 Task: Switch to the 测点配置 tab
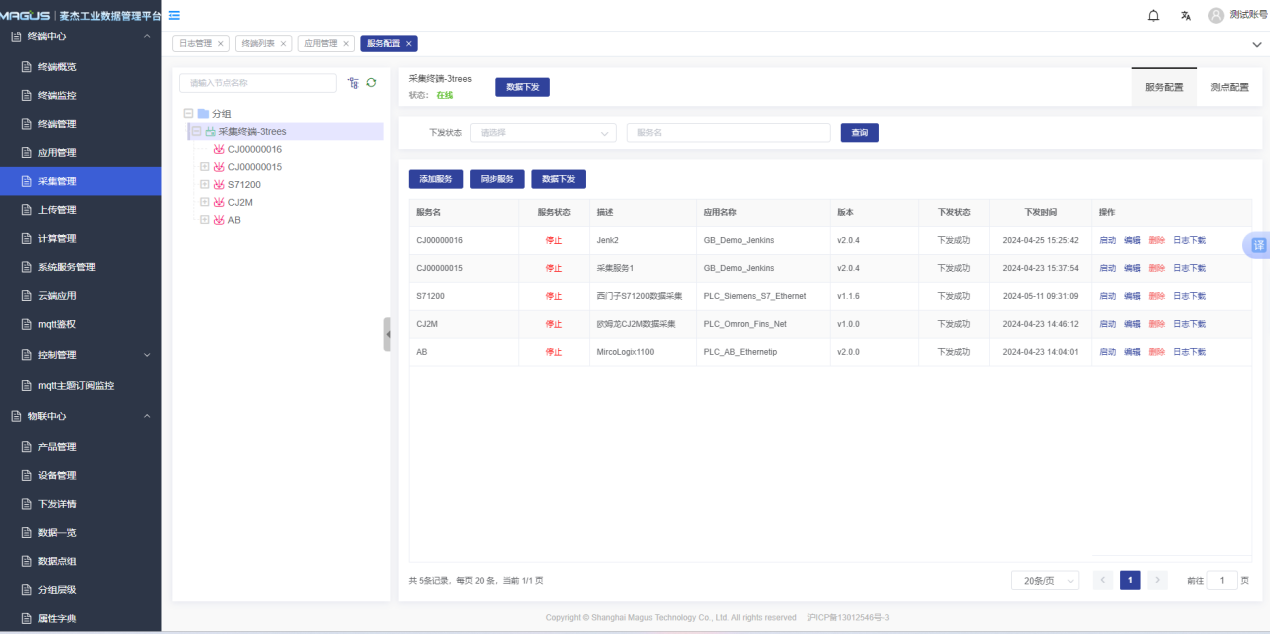[1228, 87]
